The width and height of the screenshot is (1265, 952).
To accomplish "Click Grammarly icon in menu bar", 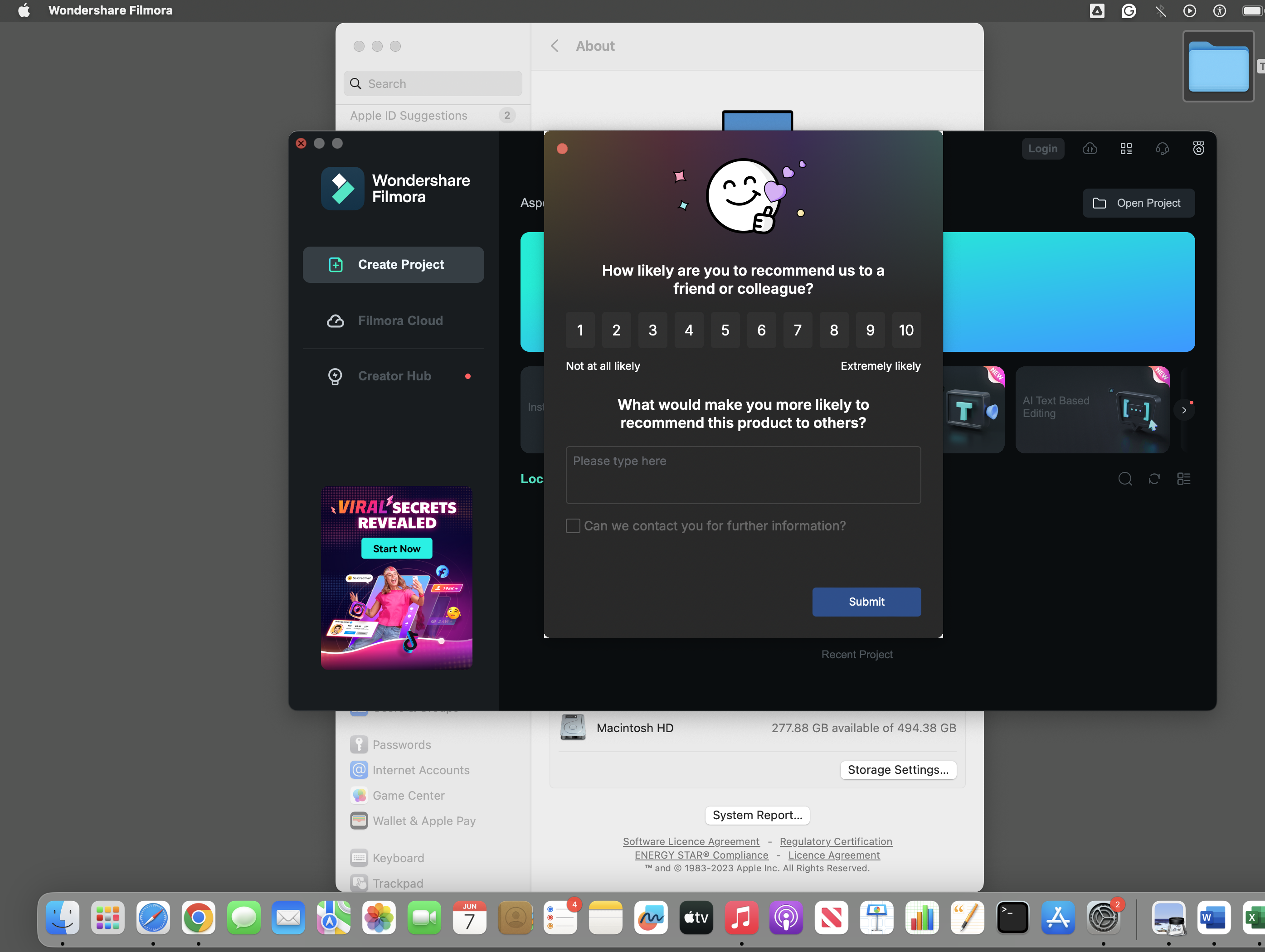I will 1129,10.
